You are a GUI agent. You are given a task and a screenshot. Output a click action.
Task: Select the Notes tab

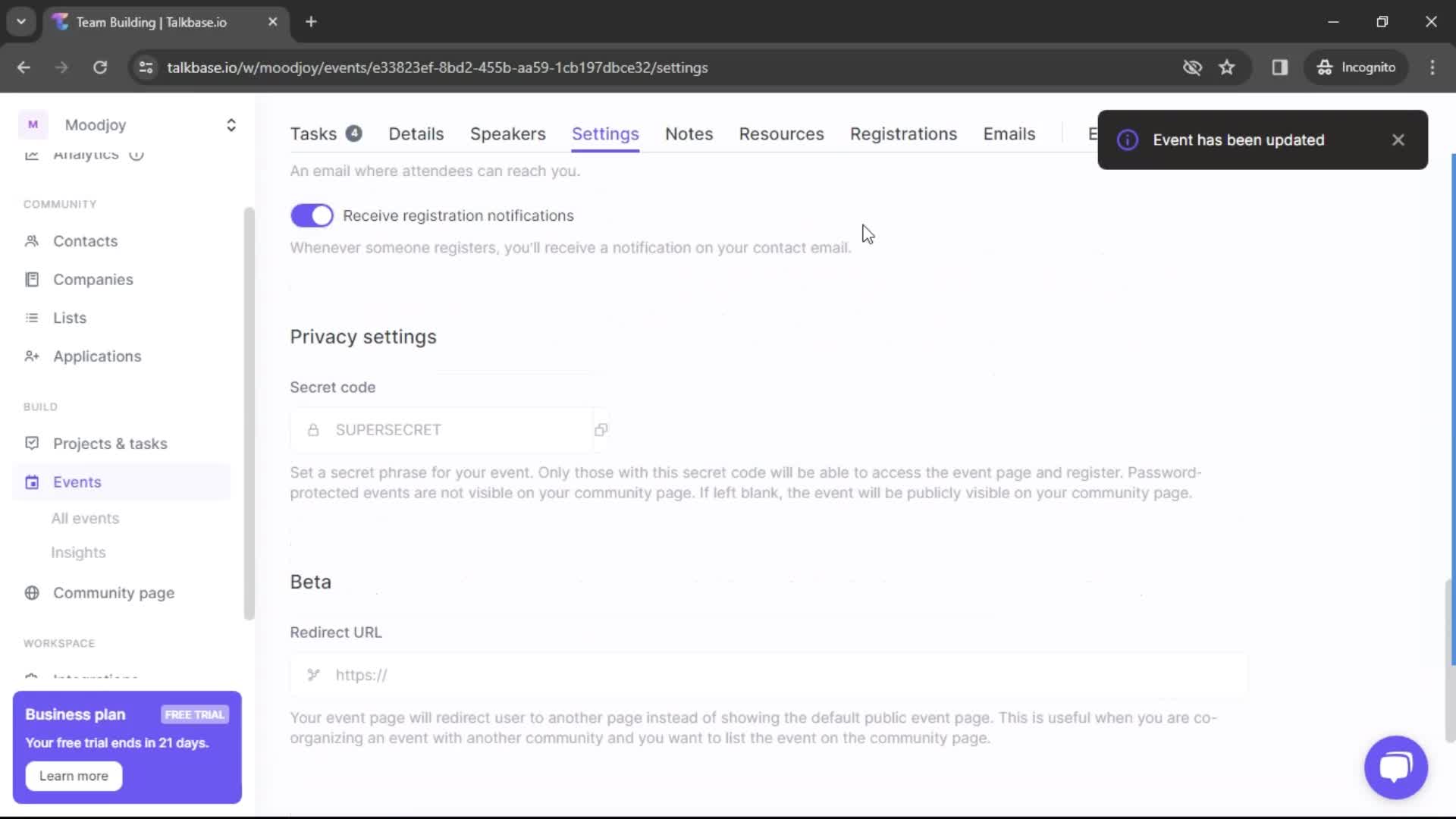(x=689, y=133)
